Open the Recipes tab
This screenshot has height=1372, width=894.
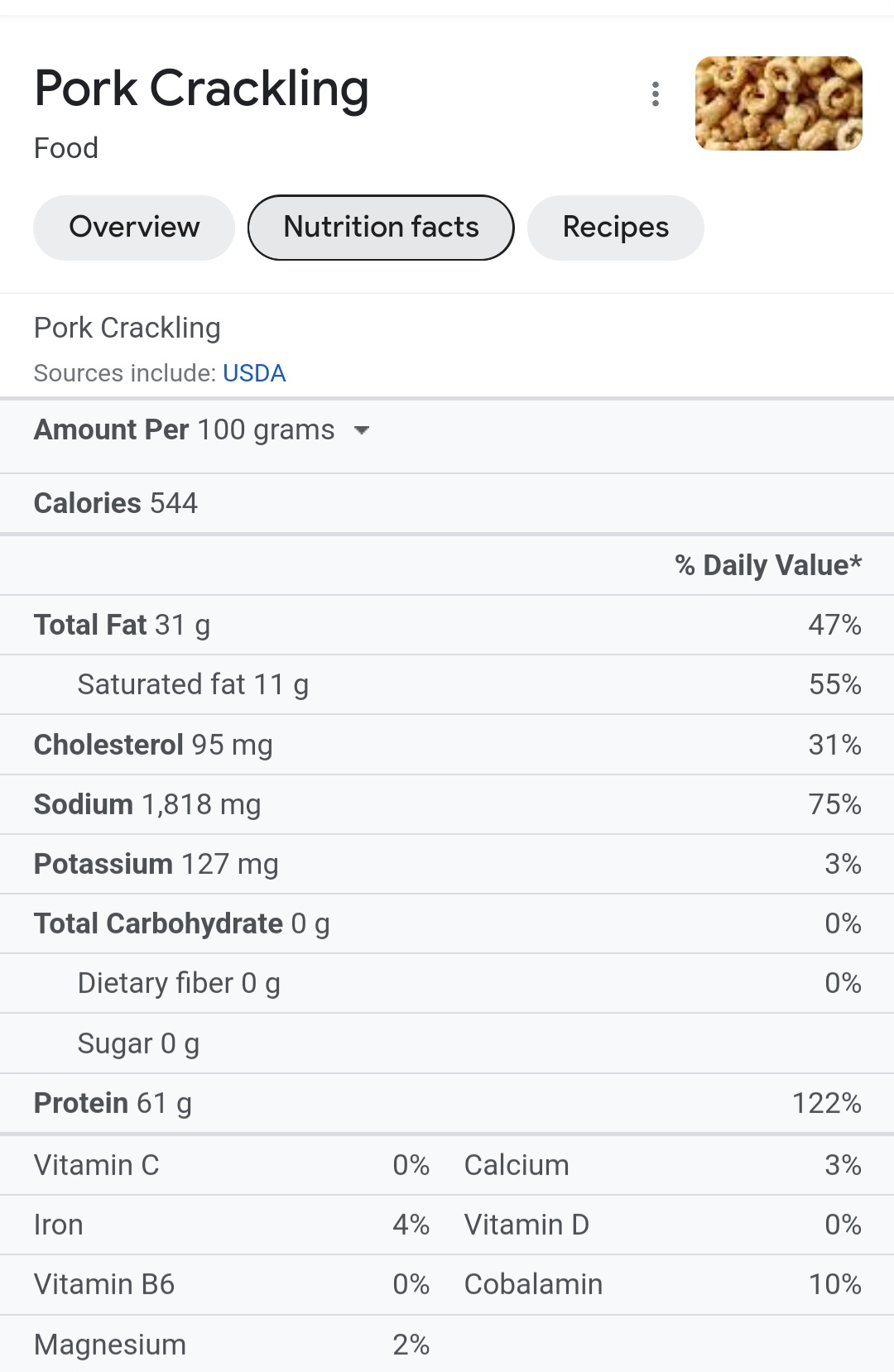pos(616,228)
